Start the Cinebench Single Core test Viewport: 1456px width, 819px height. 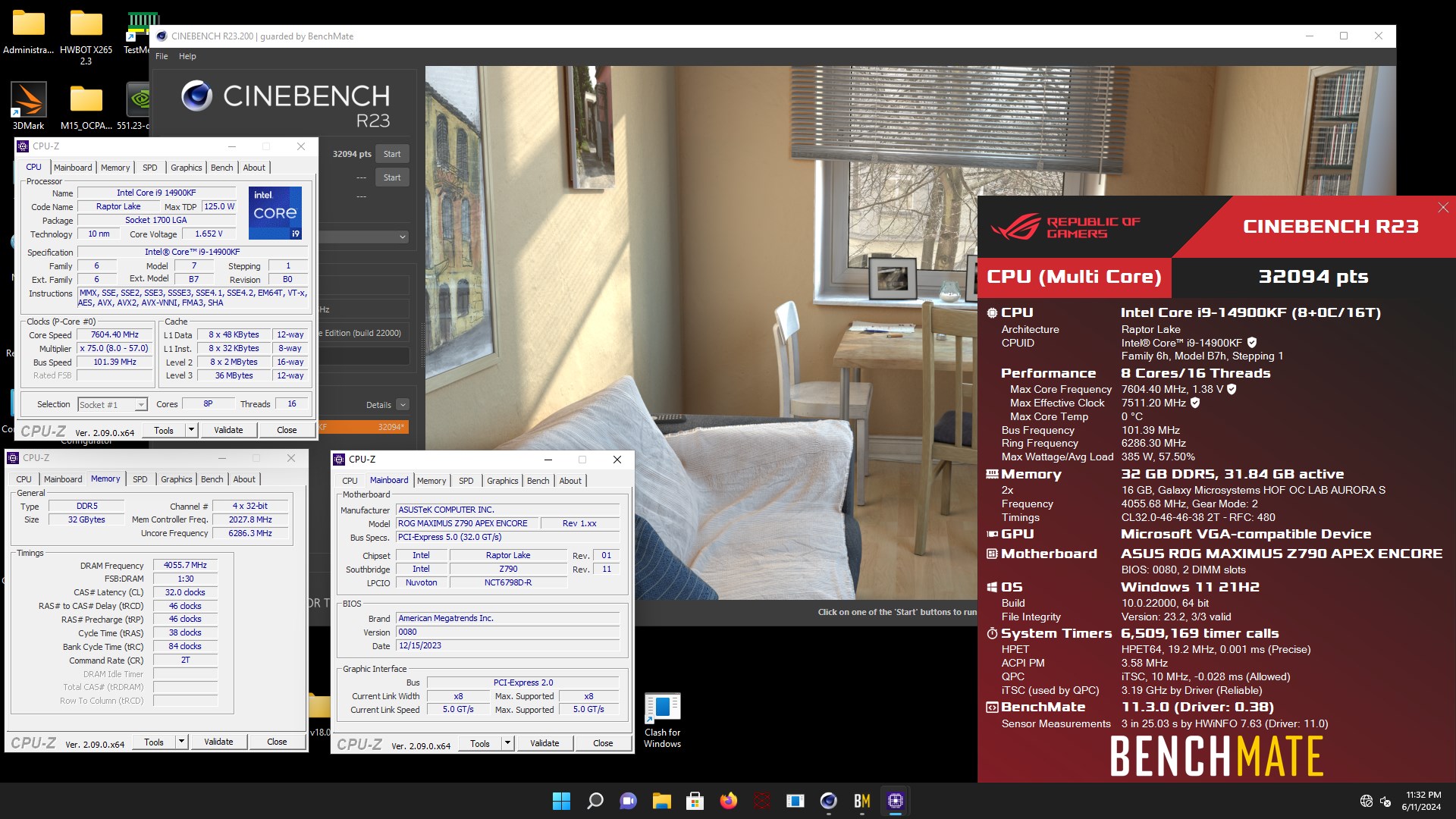tap(392, 177)
